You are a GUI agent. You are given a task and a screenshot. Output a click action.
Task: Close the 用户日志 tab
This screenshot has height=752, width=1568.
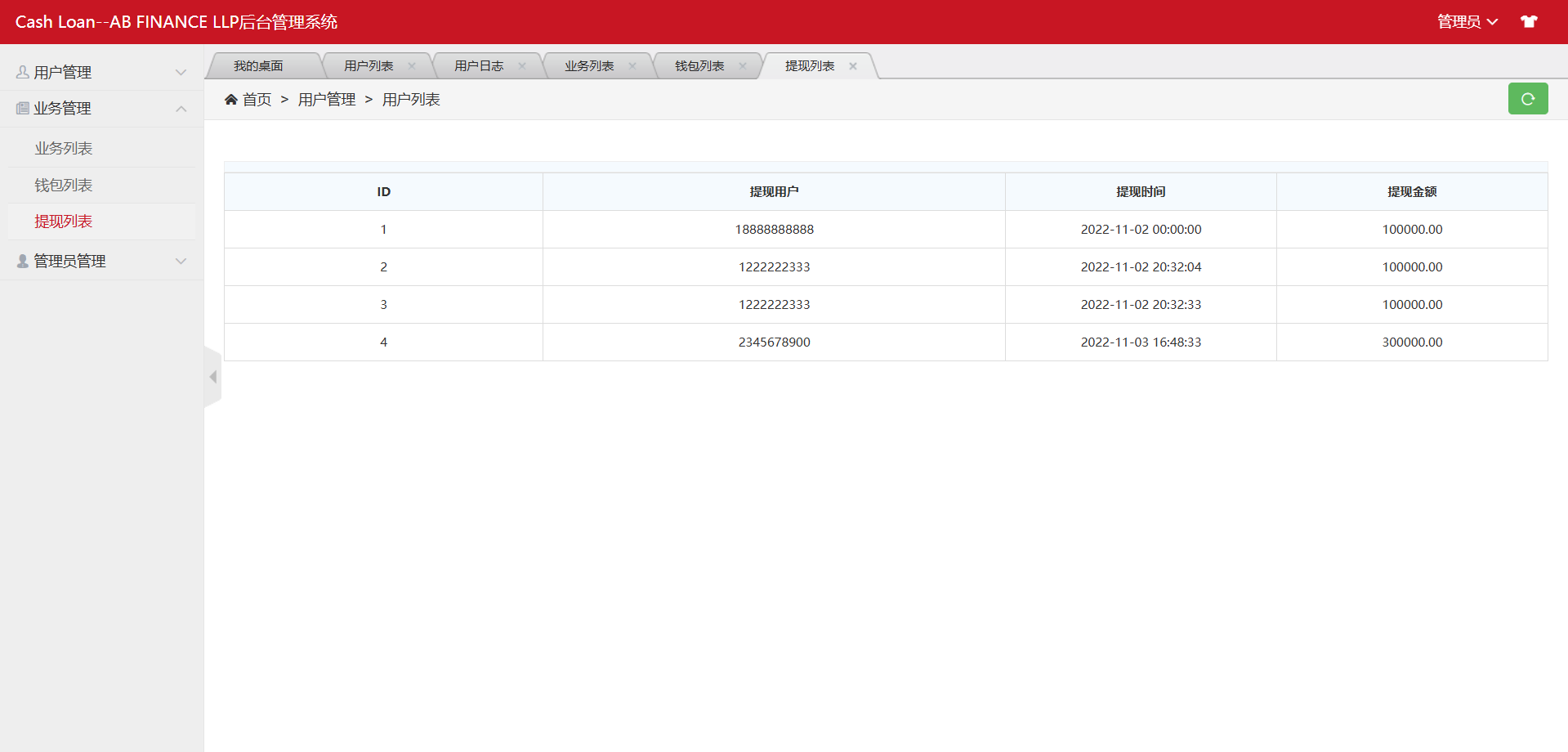click(522, 66)
